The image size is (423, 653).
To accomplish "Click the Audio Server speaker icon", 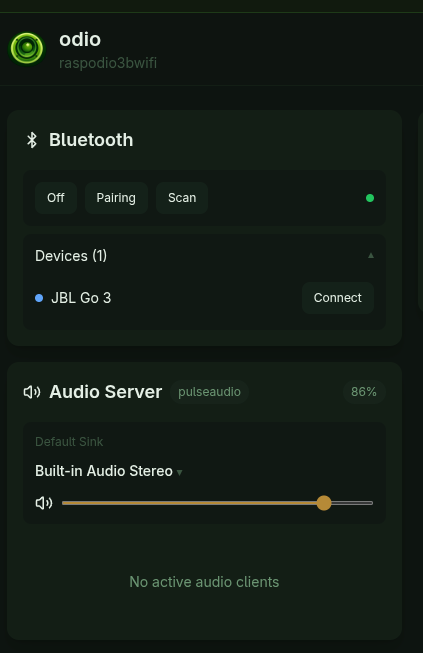I will 32,392.
